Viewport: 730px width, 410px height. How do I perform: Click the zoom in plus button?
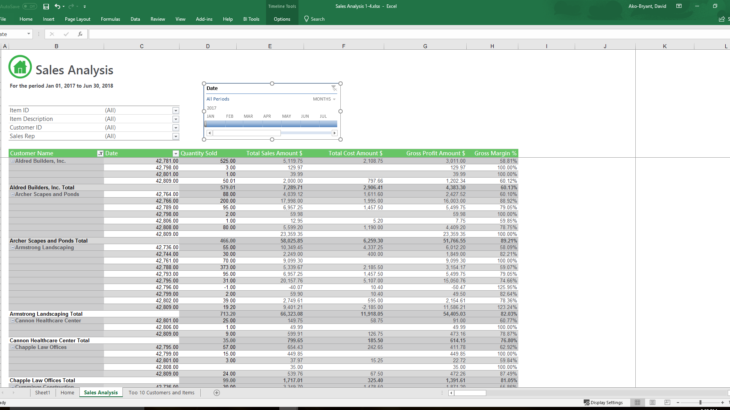[722, 403]
